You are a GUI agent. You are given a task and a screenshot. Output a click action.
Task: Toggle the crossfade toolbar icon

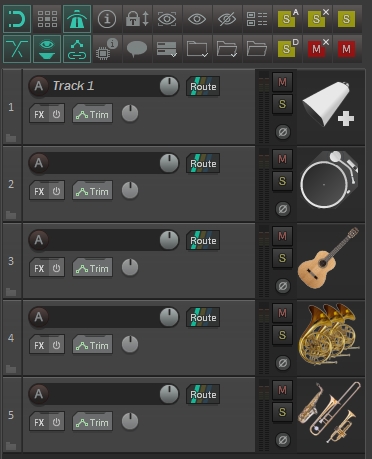(x=17, y=49)
